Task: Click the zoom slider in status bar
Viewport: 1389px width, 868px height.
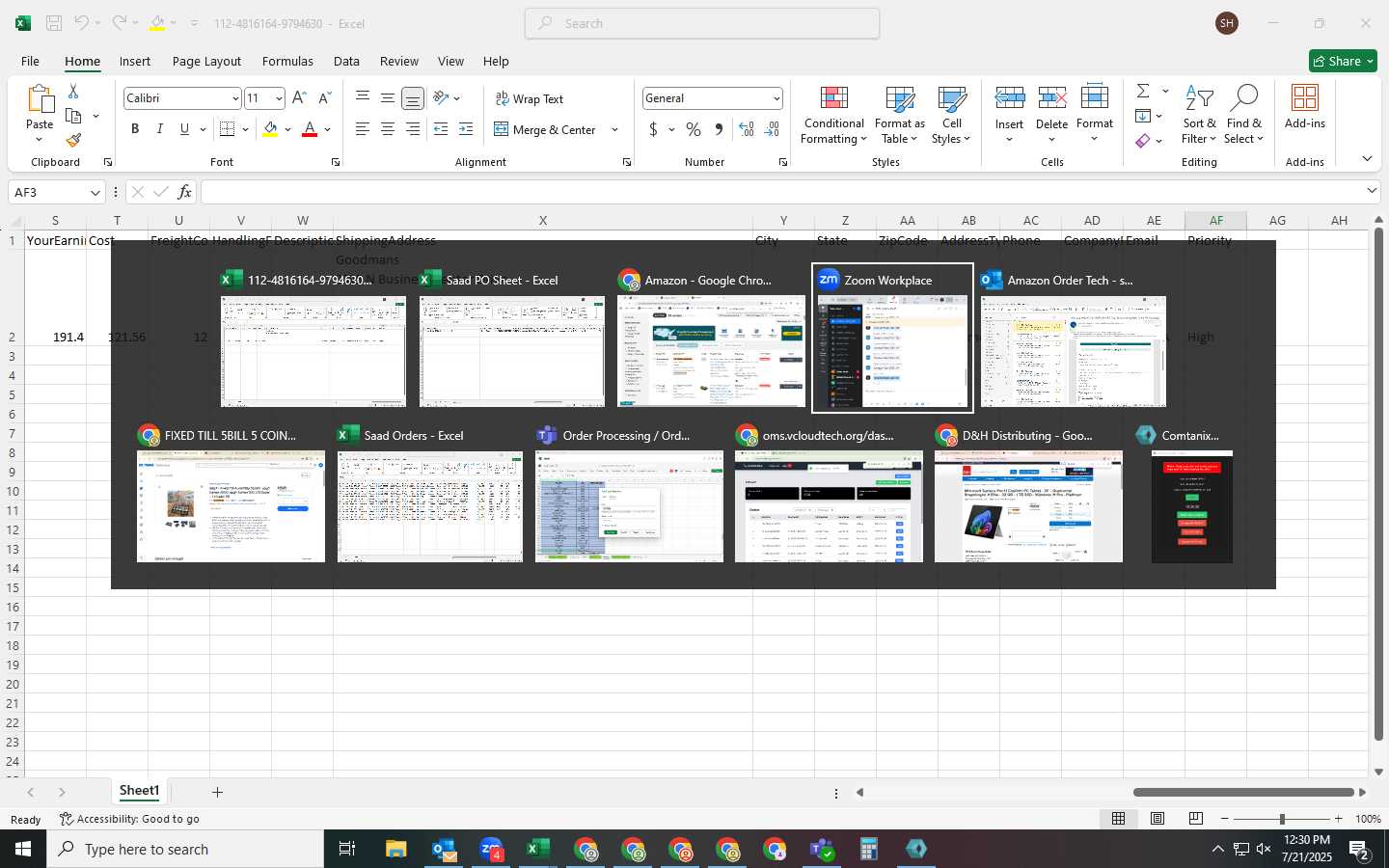Action: tap(1281, 819)
